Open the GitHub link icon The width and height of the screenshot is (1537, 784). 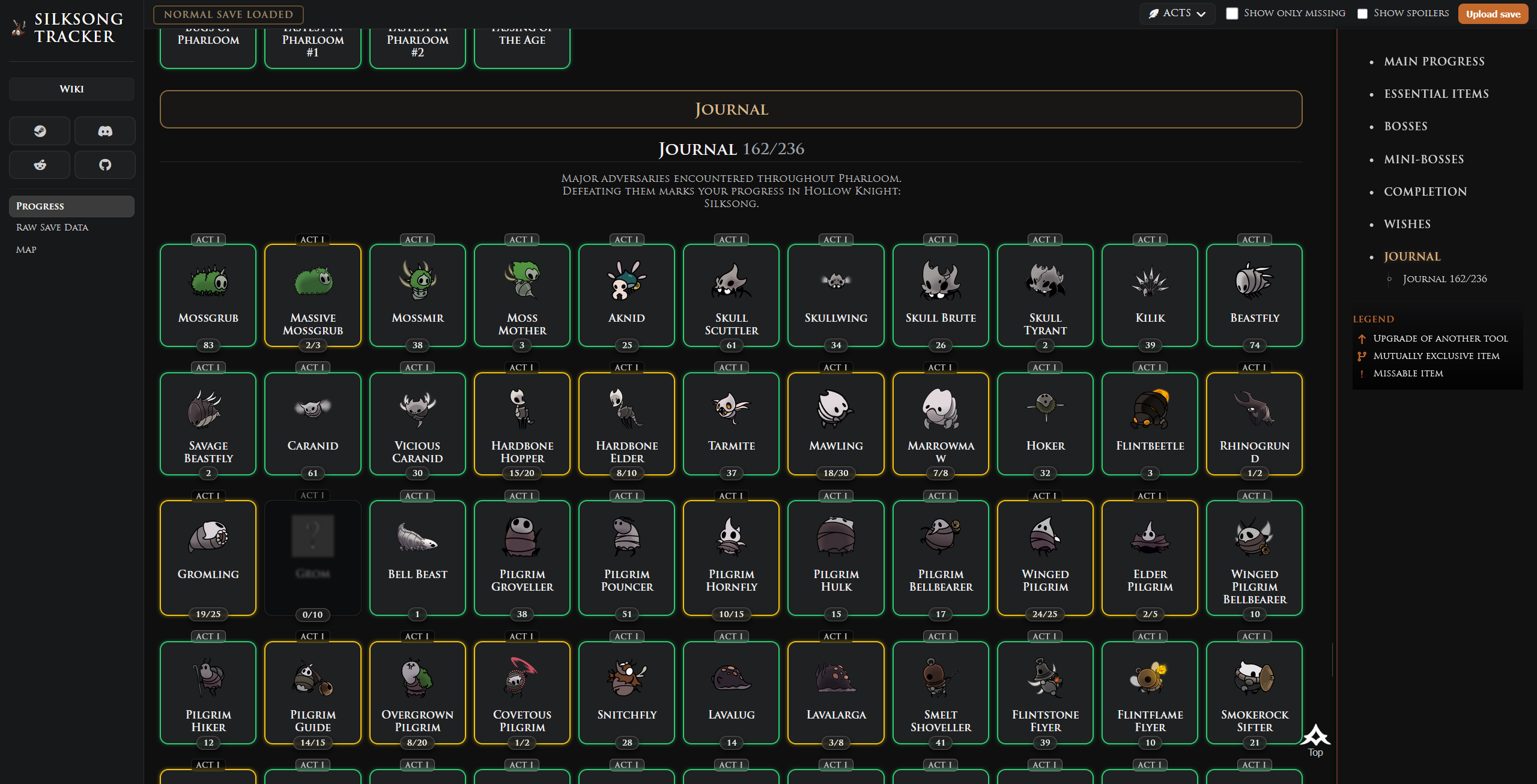[x=105, y=164]
